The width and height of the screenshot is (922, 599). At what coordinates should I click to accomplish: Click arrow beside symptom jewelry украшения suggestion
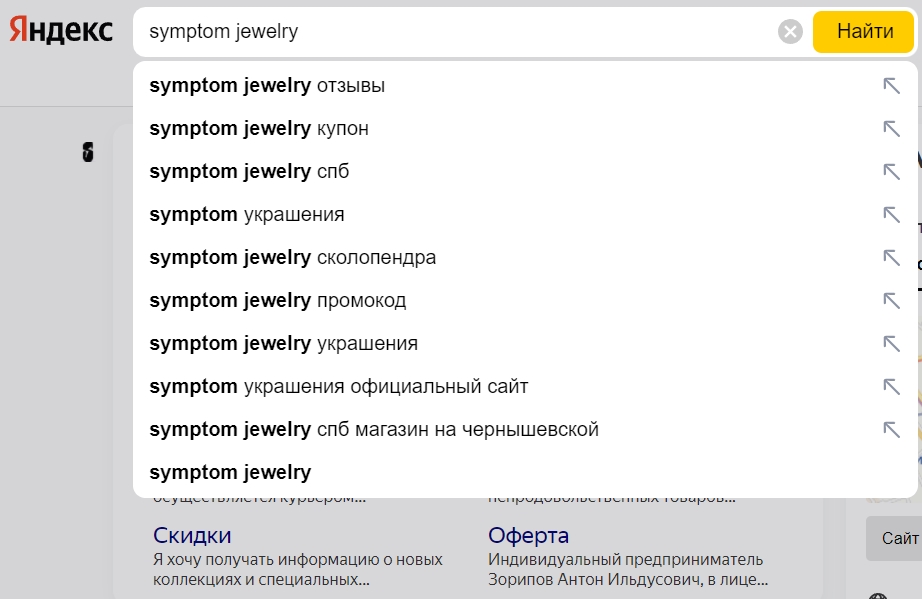click(891, 344)
